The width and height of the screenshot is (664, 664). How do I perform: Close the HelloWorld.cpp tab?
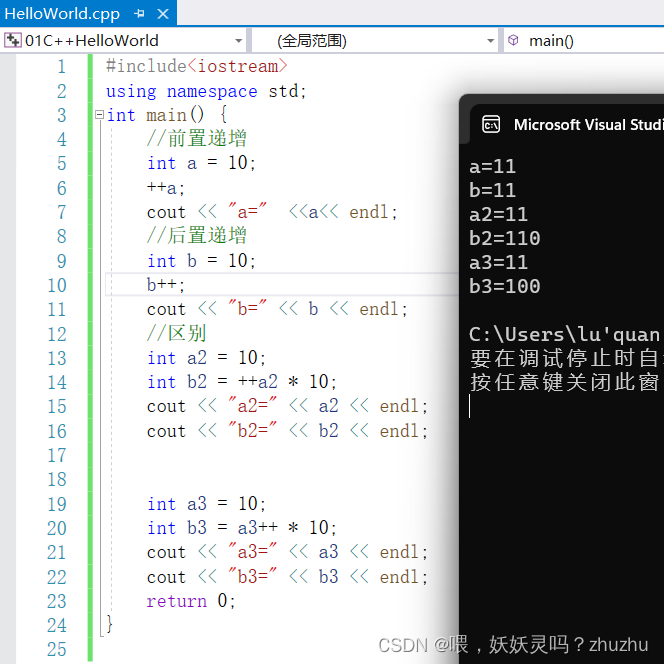tap(163, 14)
